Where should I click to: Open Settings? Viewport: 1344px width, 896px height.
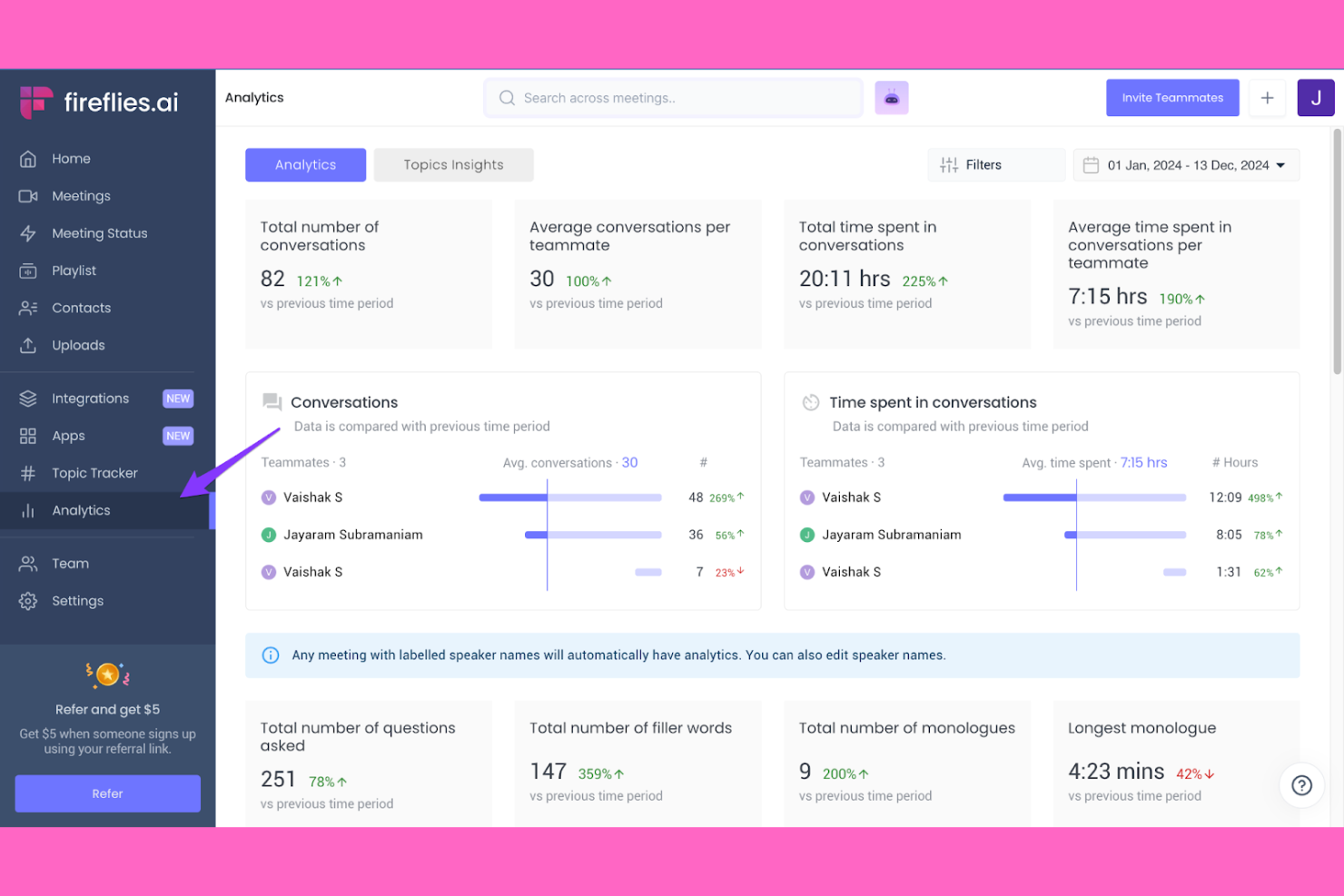pyautogui.click(x=77, y=600)
